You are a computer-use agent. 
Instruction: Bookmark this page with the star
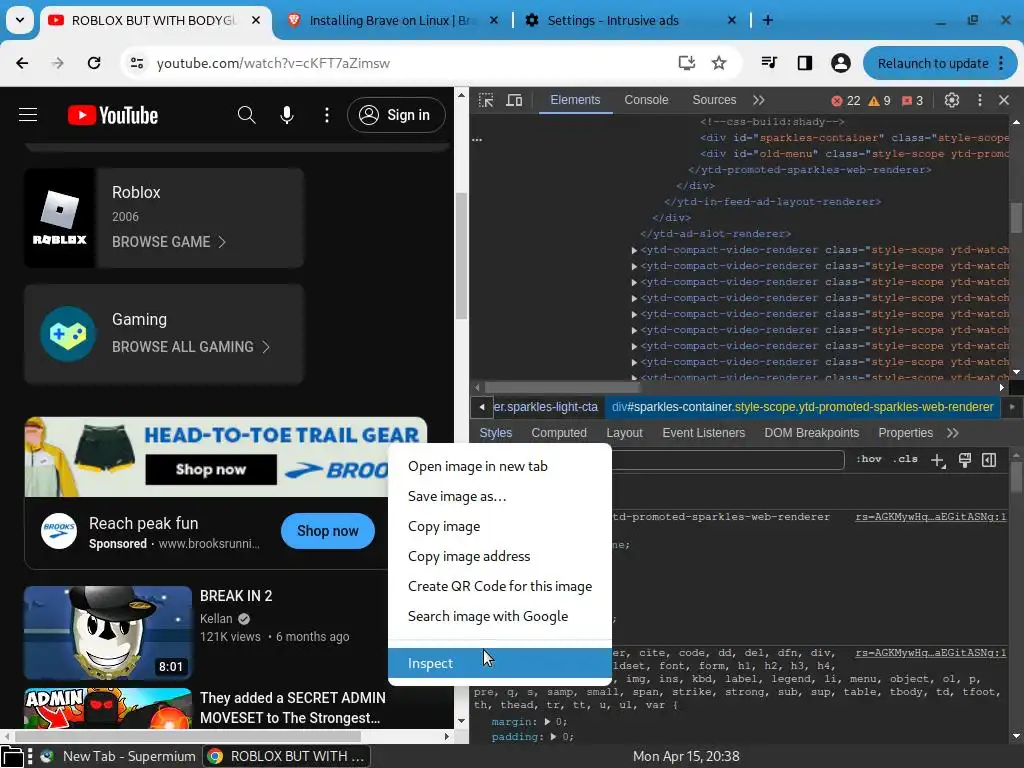(719, 63)
